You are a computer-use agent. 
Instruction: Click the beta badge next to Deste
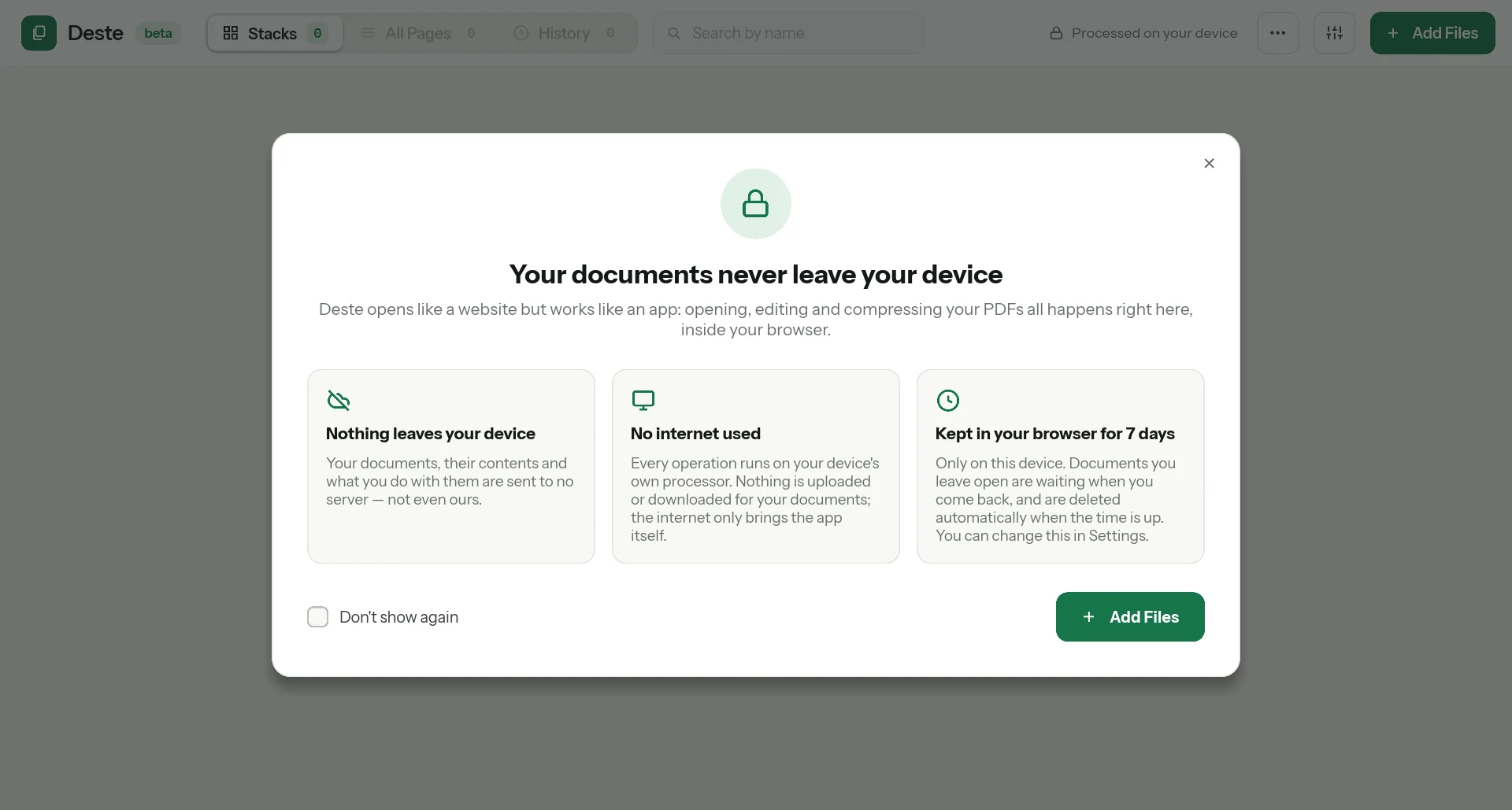[x=157, y=33]
